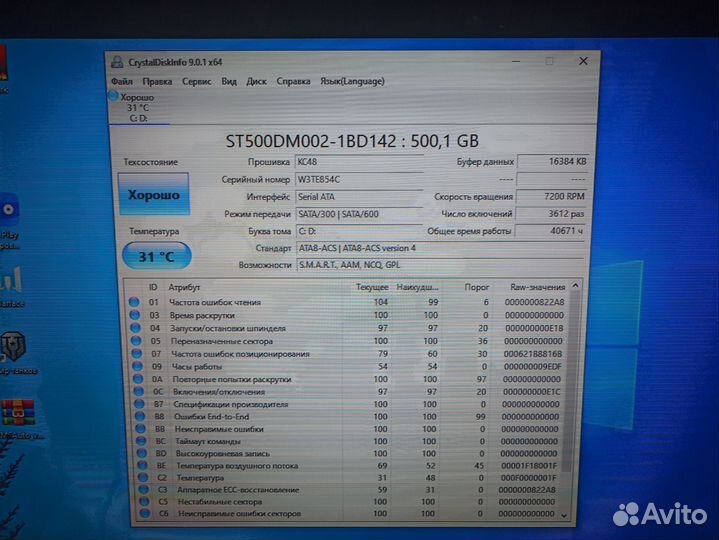Viewport: 719px width, 540px height.
Task: Click status icon for C6 Неисправимые ошибки секторов
Action: [144, 513]
